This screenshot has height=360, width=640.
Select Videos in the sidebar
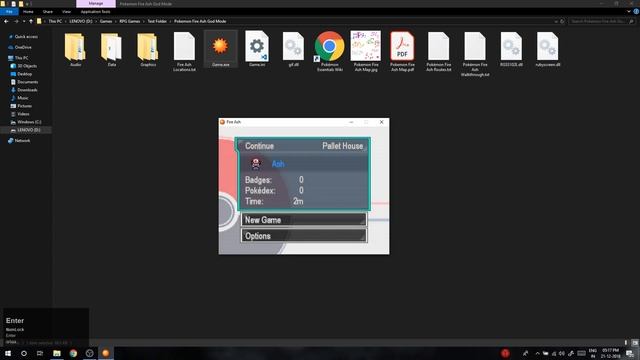(23, 114)
